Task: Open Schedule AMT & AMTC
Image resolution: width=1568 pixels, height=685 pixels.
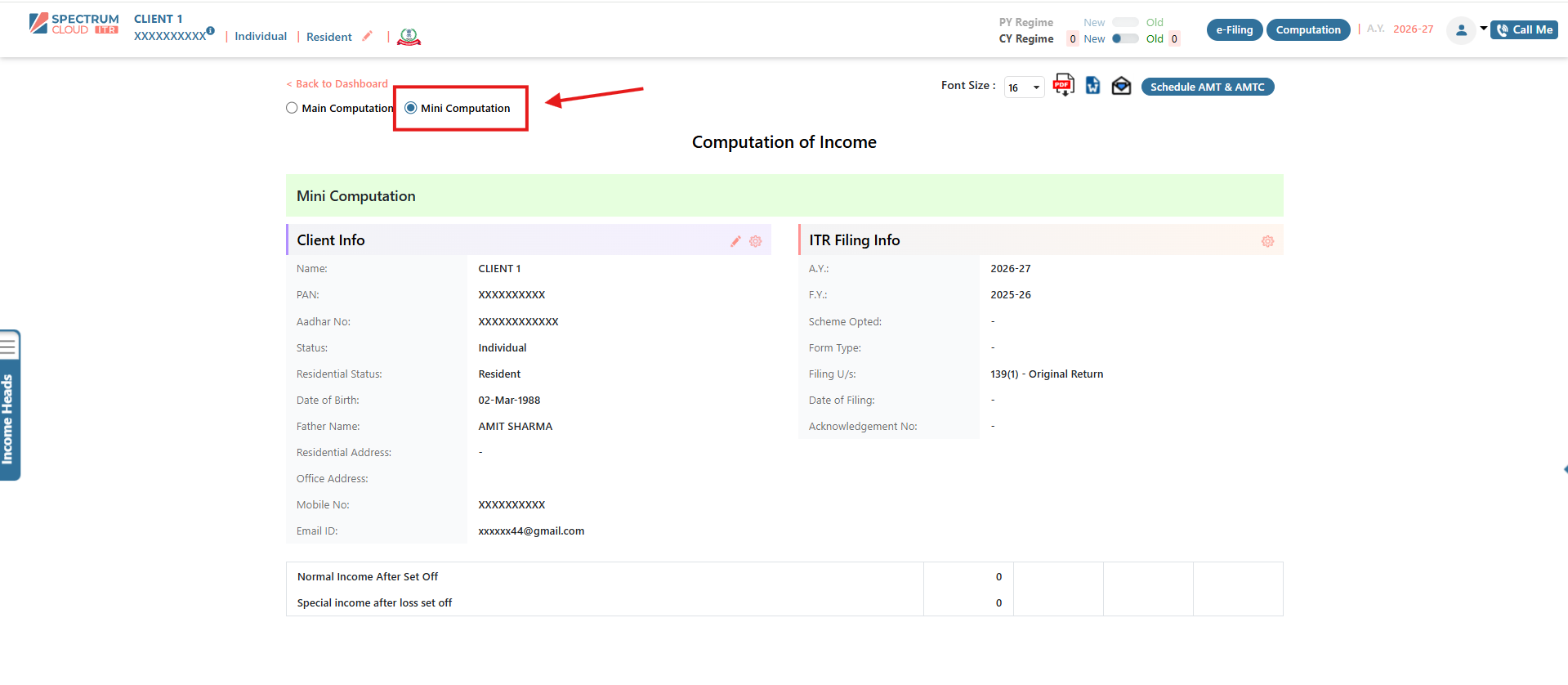Action: [1207, 87]
